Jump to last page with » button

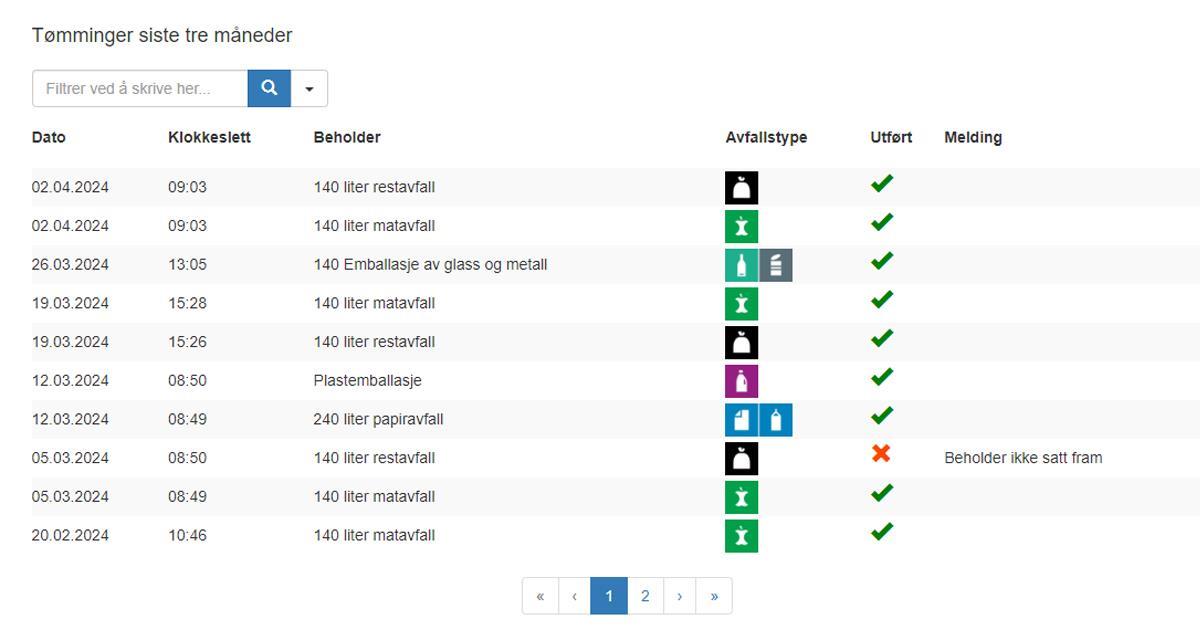coord(714,596)
